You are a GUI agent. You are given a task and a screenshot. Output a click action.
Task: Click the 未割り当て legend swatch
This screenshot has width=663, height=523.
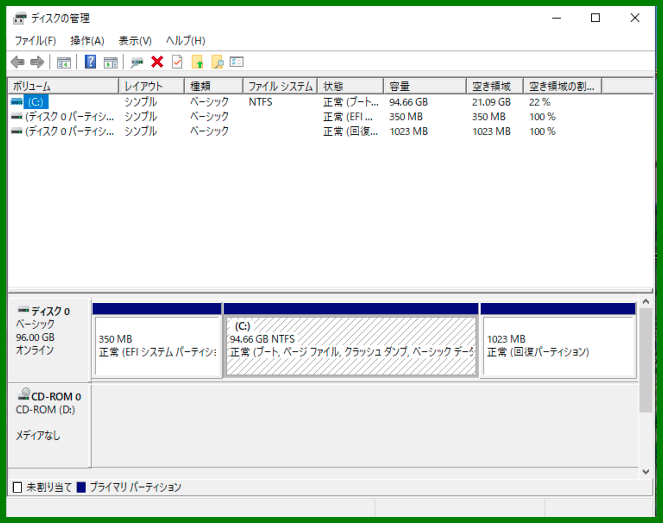(17, 487)
